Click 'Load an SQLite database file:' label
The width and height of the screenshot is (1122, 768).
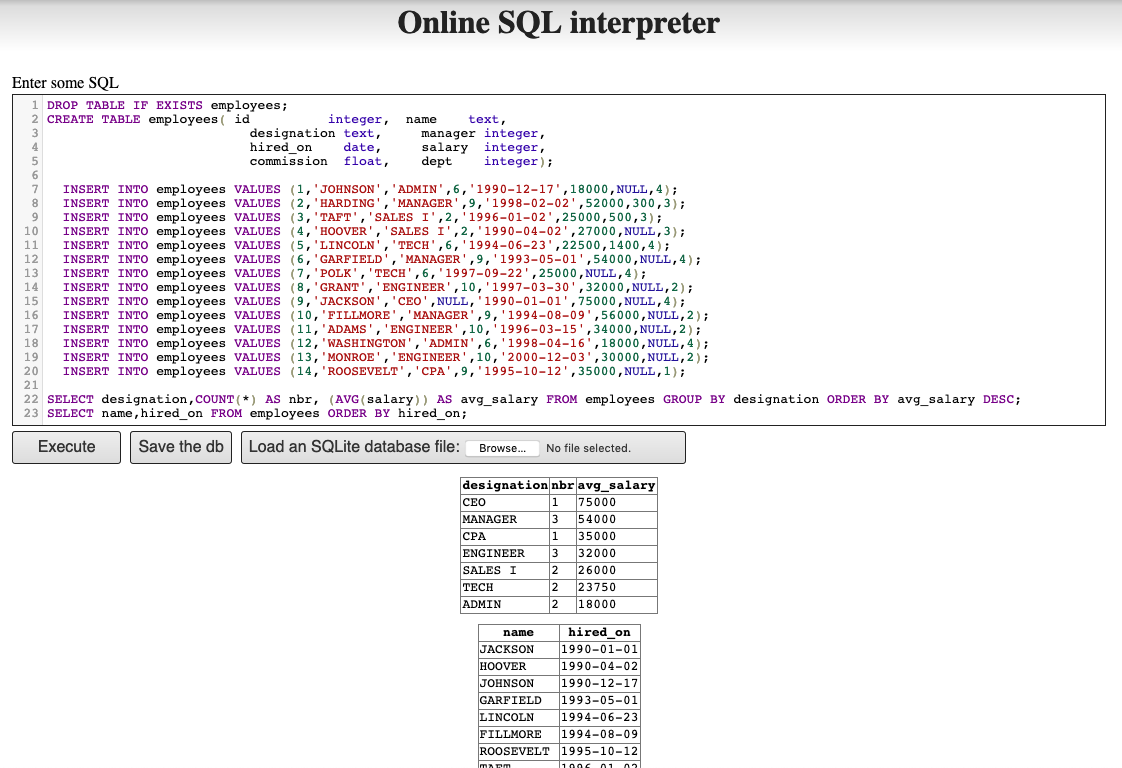tap(354, 447)
